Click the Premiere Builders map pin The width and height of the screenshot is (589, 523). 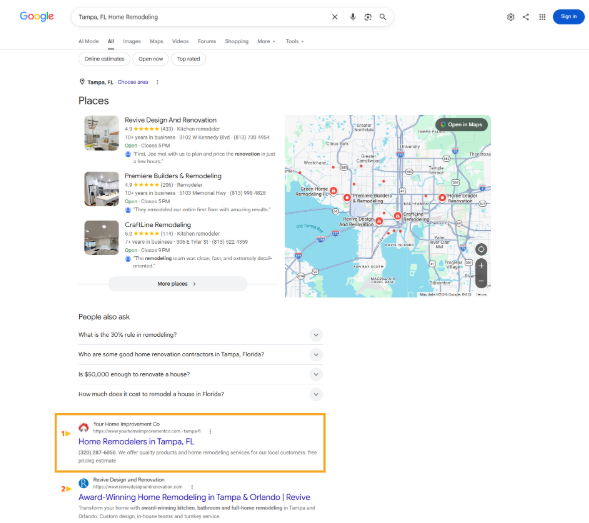tap(347, 197)
